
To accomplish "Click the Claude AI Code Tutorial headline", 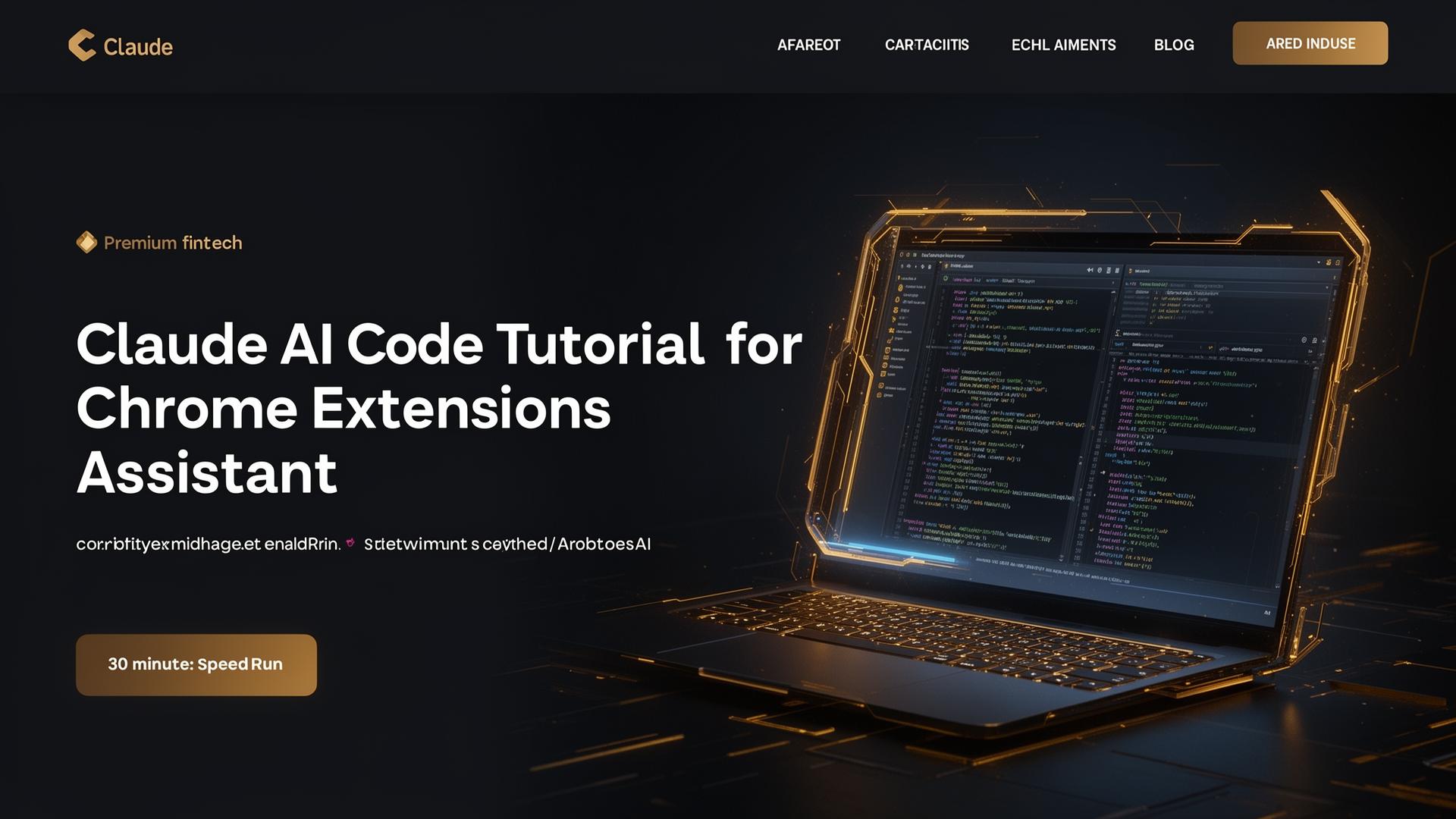I will 439,408.
